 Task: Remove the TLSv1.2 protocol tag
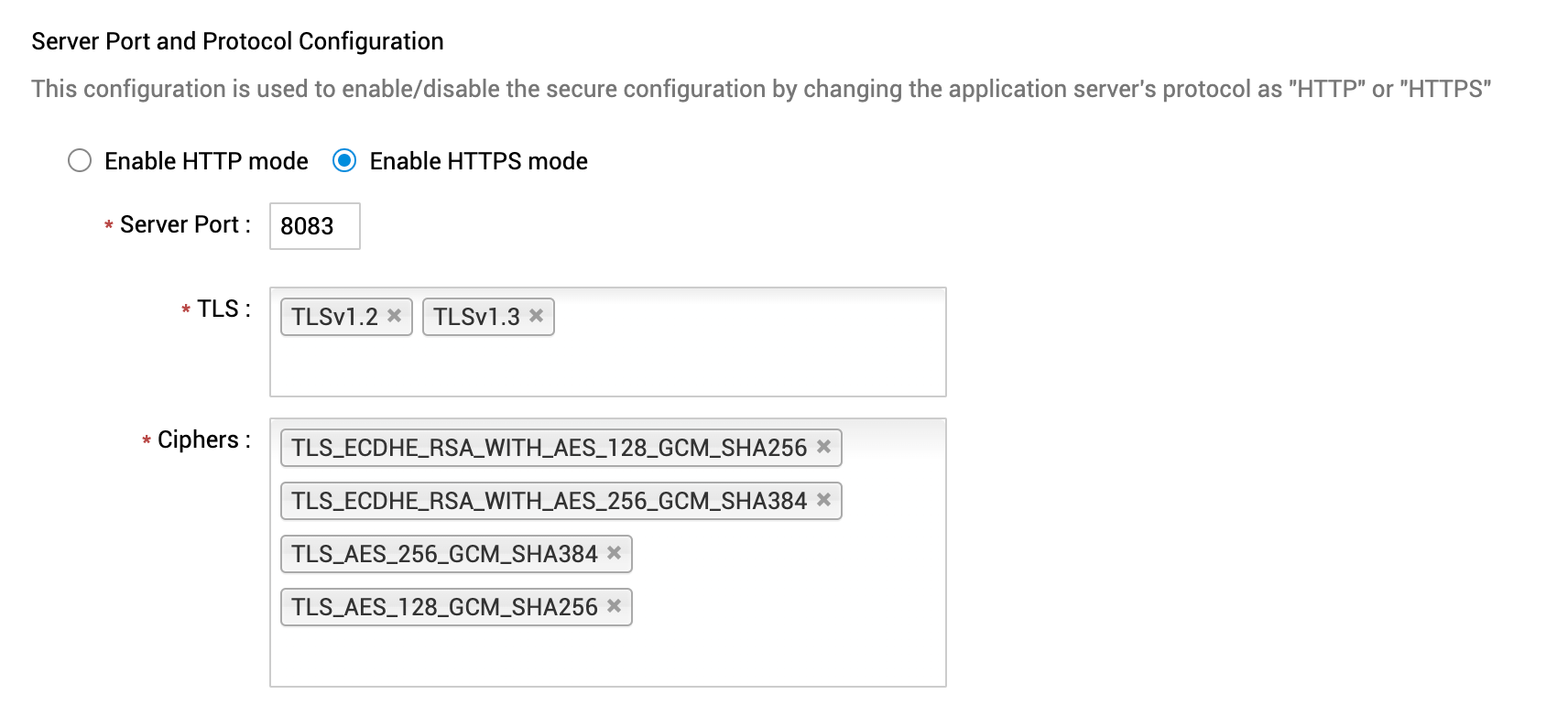coord(395,316)
